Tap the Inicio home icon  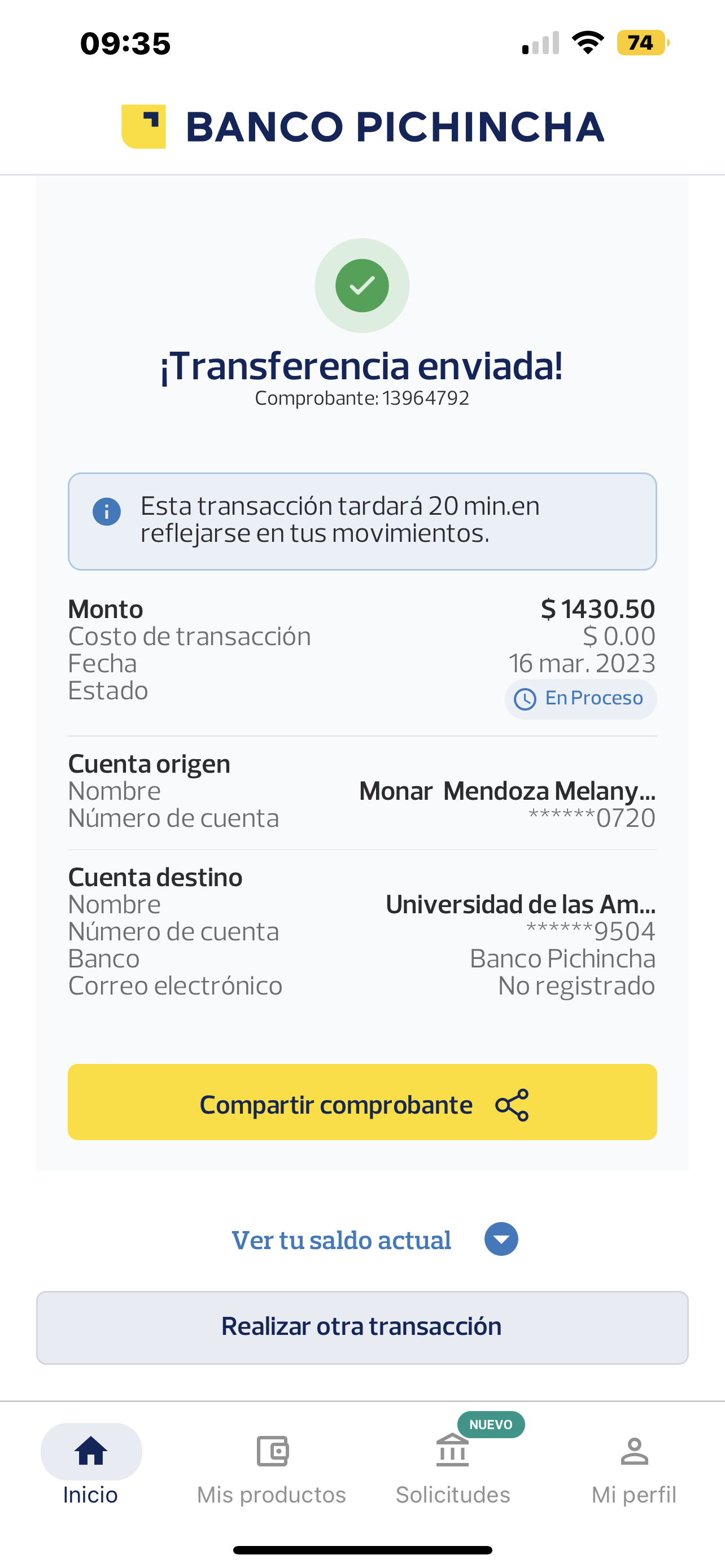point(91,1452)
